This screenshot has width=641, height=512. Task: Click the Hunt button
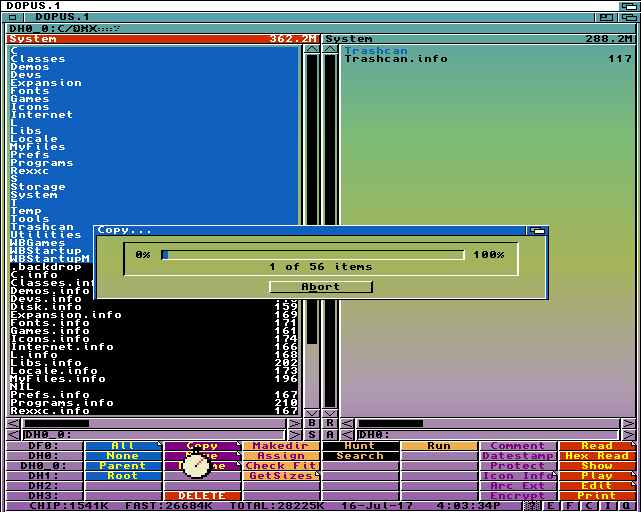click(361, 446)
